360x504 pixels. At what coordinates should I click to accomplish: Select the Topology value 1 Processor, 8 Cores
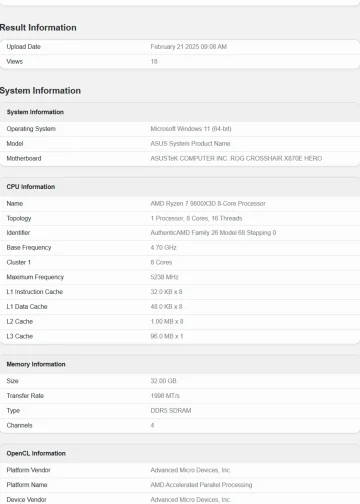tap(196, 218)
